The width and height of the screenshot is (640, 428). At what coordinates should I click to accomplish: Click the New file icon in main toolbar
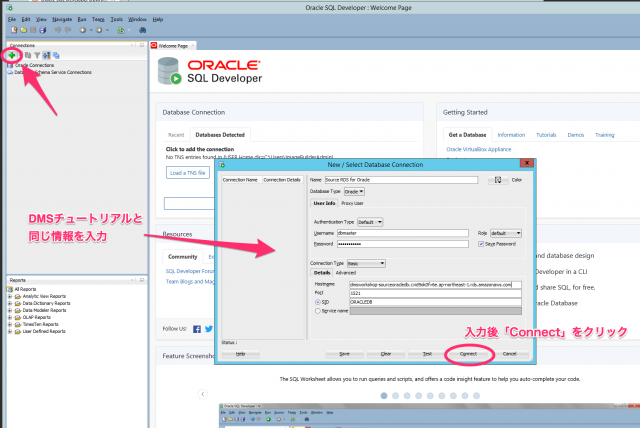[x=14, y=30]
